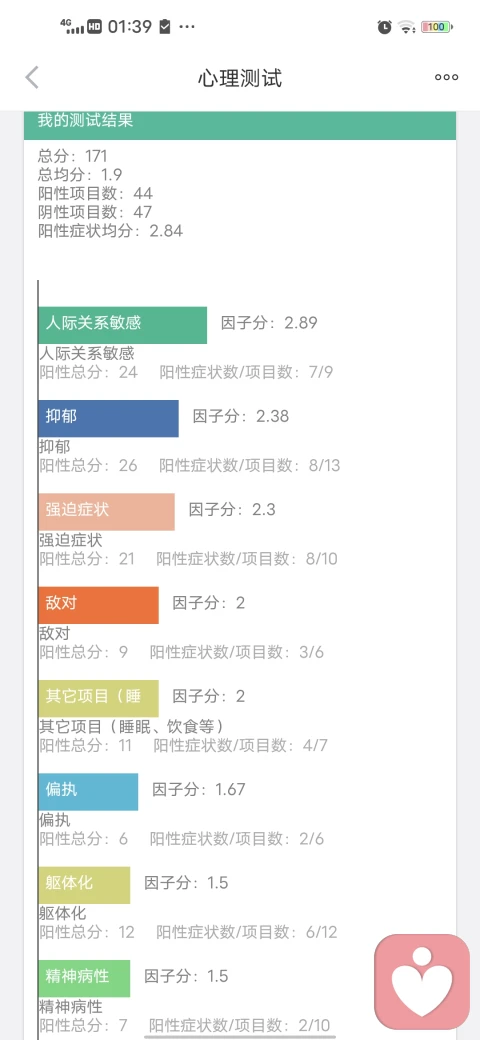Tap the 总分：171 result line
Screen dimensions: 480x1040
[73, 156]
